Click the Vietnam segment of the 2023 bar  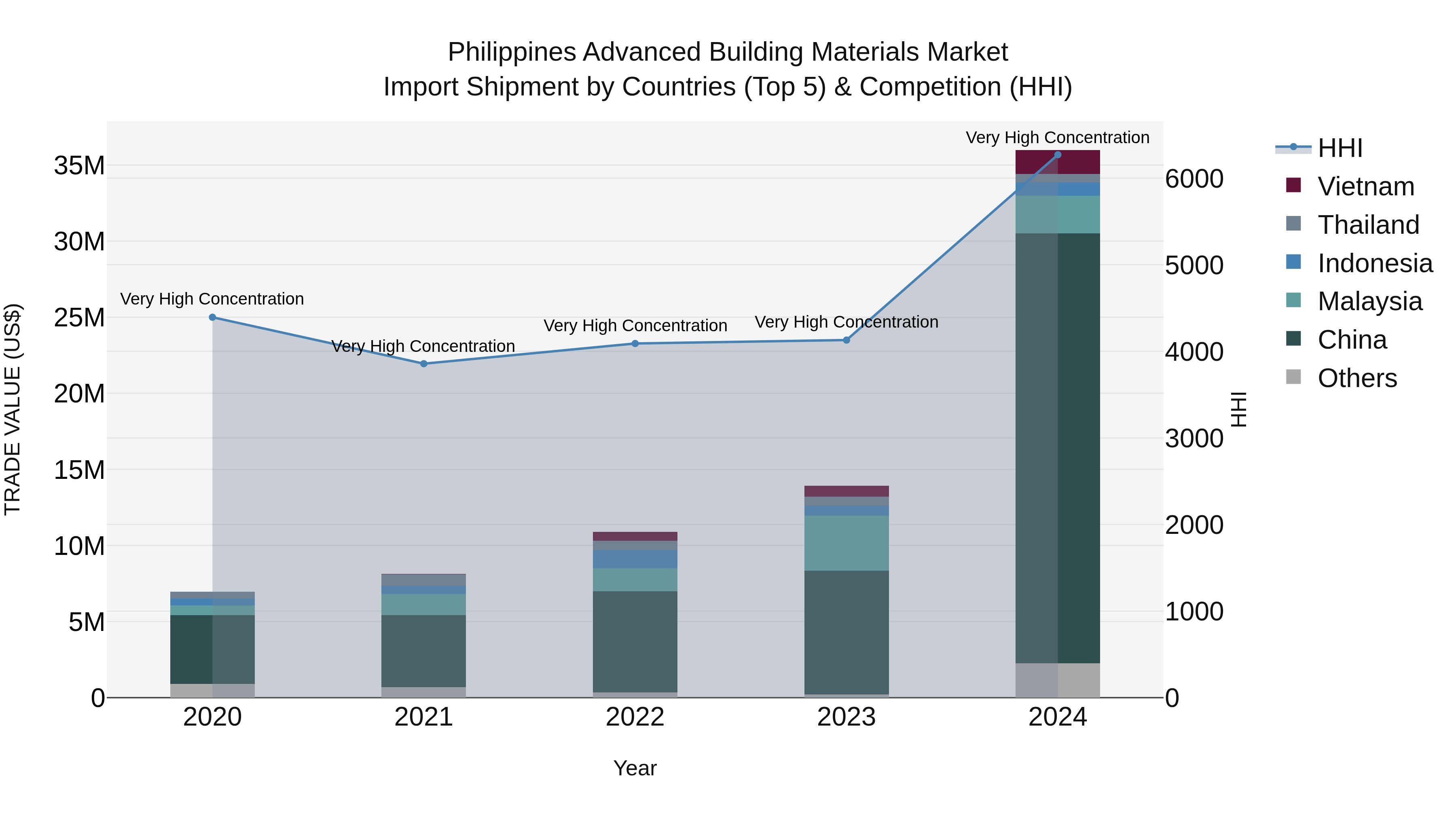coord(846,491)
